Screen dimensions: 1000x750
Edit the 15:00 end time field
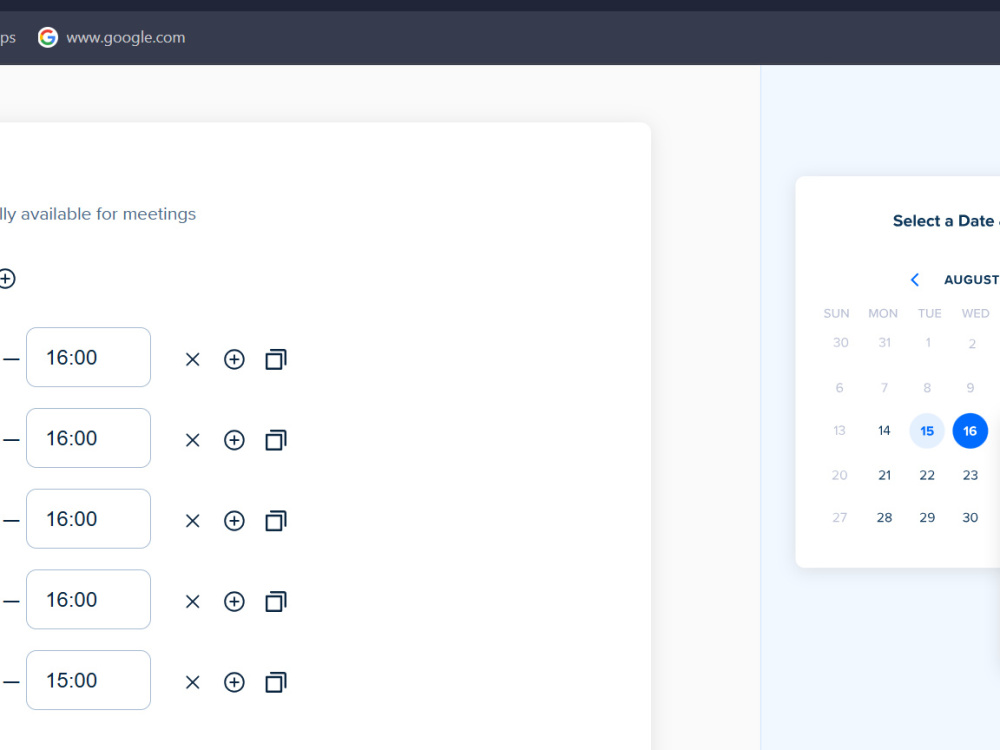coord(89,680)
